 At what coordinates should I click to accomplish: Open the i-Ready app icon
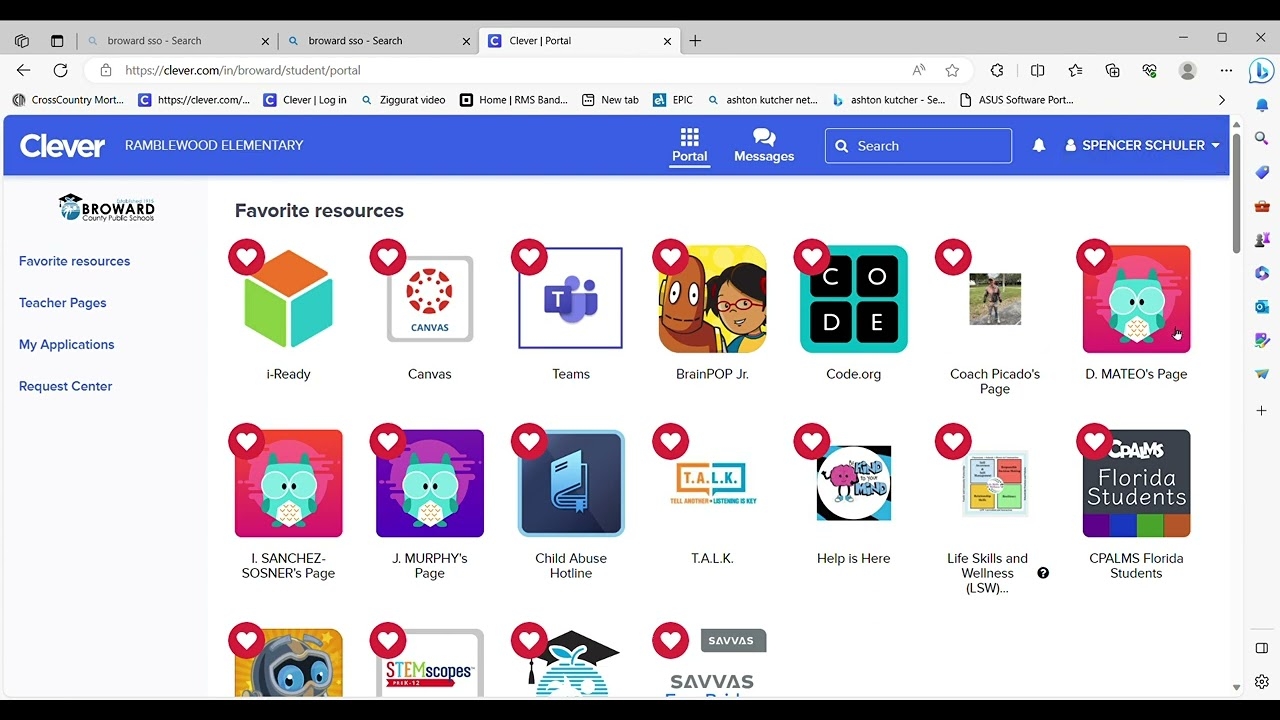pyautogui.click(x=288, y=299)
